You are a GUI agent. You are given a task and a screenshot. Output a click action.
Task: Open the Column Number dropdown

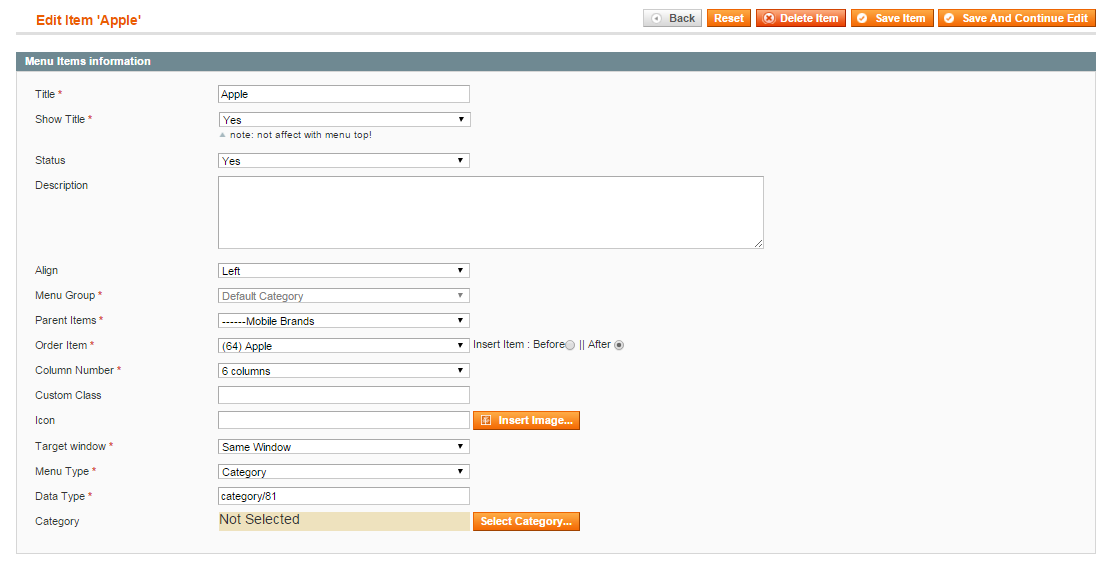coord(344,371)
